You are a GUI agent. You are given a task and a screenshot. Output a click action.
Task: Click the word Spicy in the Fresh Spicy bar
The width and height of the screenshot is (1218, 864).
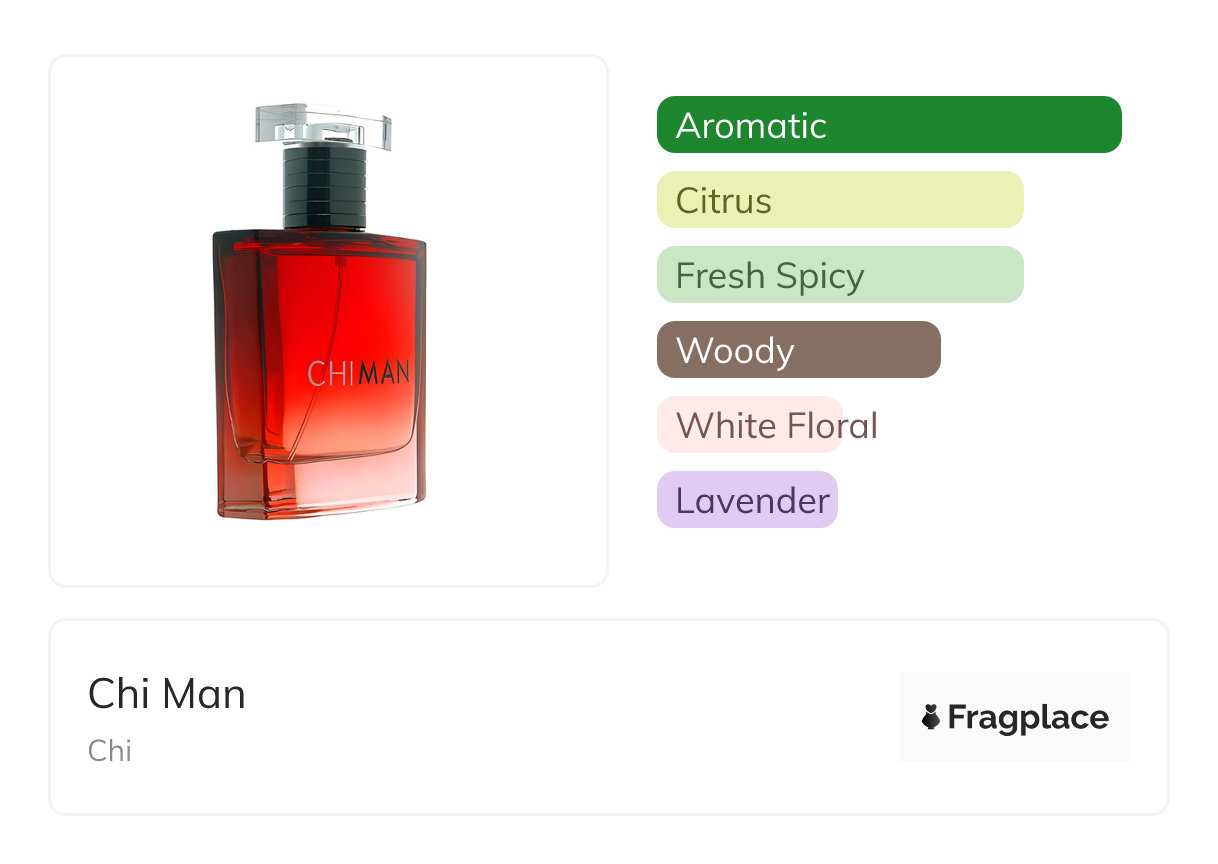822,277
